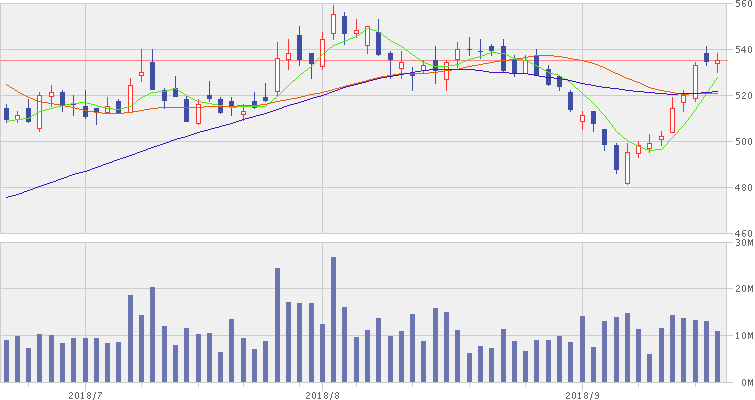Click the 30M volume axis label
Viewport: 755px width, 400px height.
[x=743, y=243]
